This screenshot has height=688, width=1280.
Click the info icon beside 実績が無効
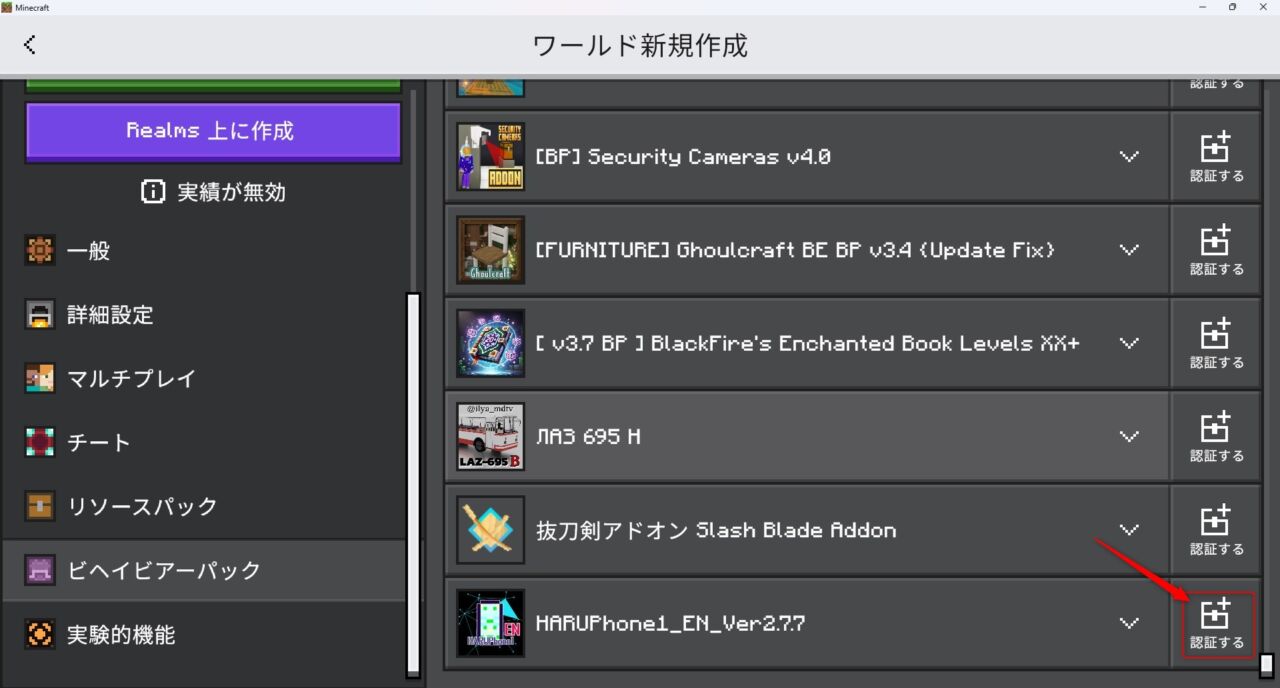pyautogui.click(x=152, y=192)
